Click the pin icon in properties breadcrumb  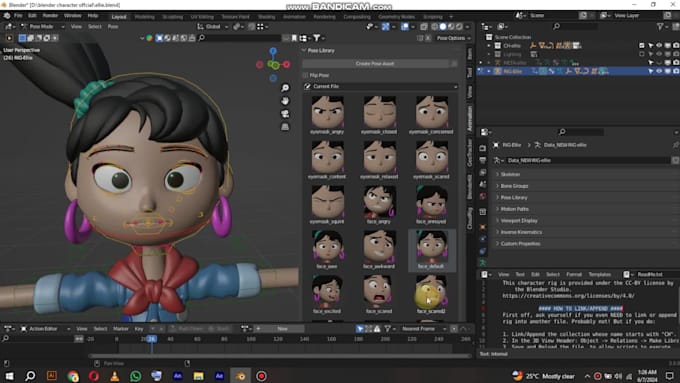click(x=675, y=145)
